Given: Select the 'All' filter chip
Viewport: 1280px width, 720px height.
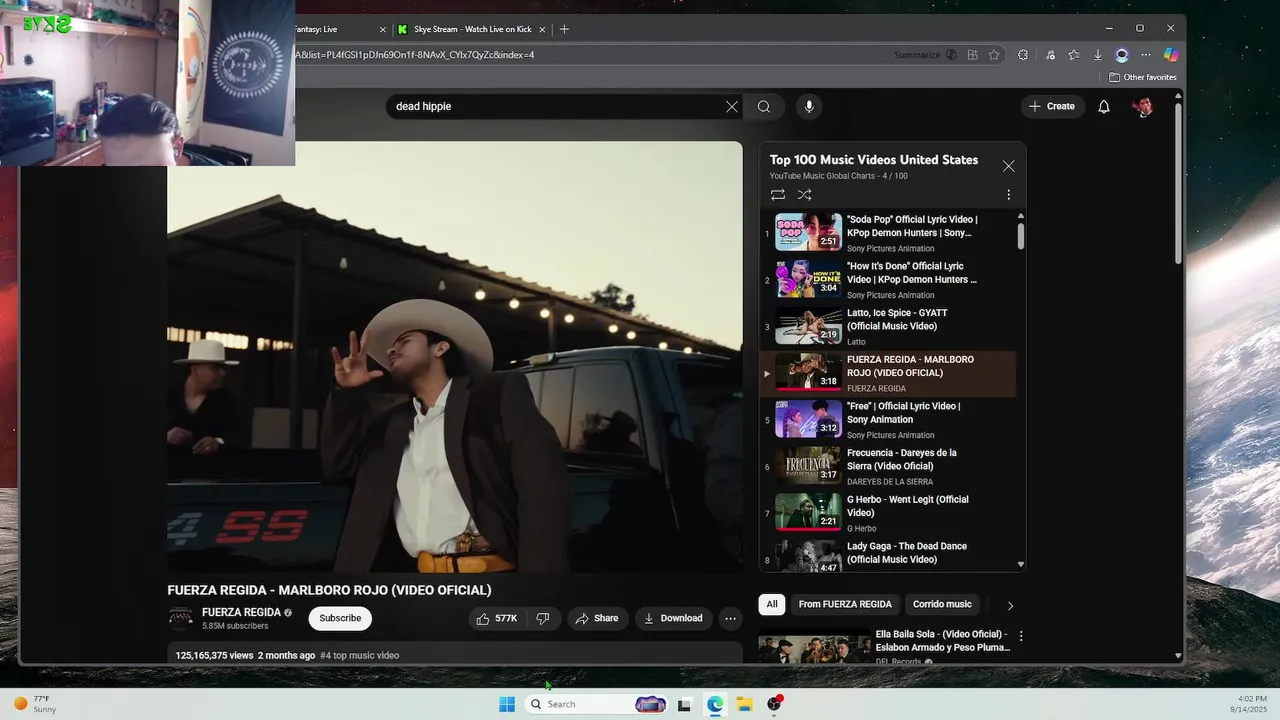Looking at the screenshot, I should 772,604.
